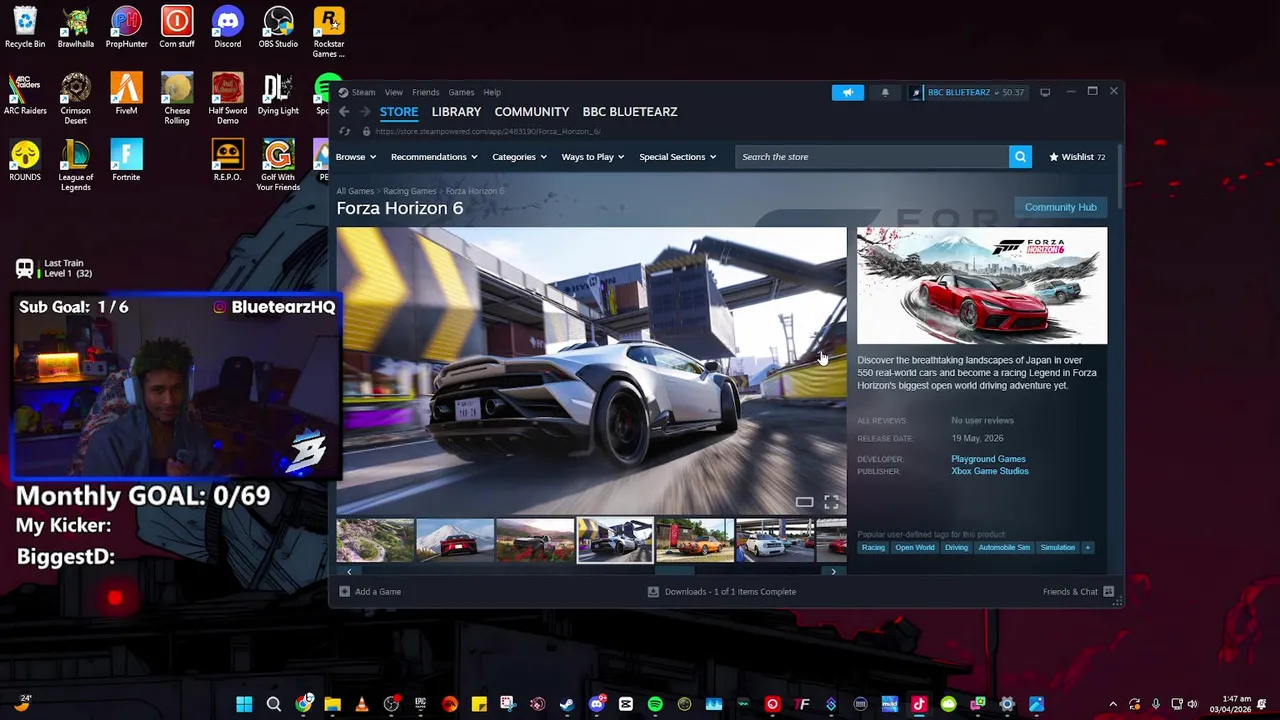
Task: Expand the Special Sections dropdown
Action: tap(678, 157)
